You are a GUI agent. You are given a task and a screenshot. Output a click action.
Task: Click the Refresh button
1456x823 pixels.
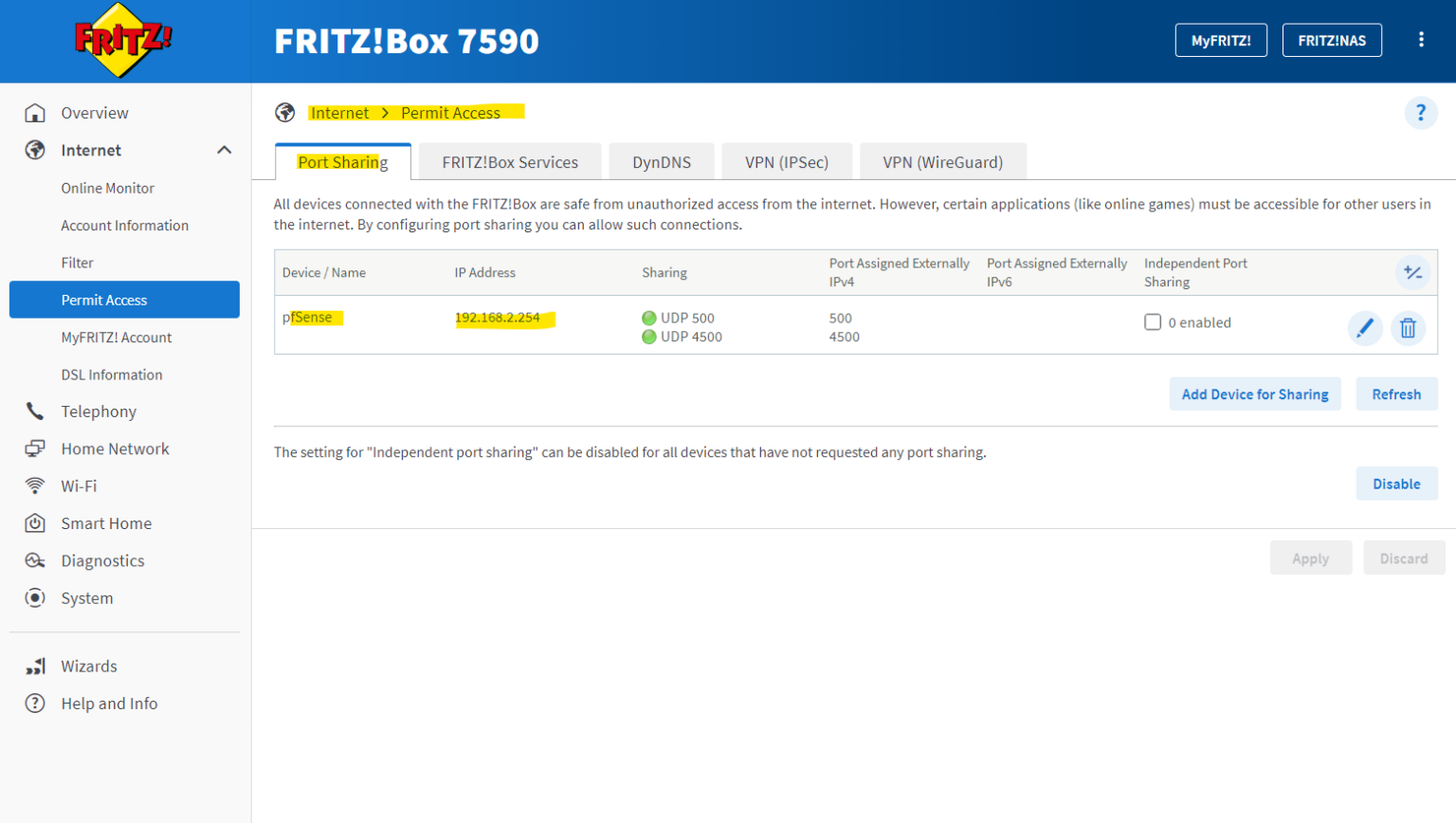[1396, 393]
